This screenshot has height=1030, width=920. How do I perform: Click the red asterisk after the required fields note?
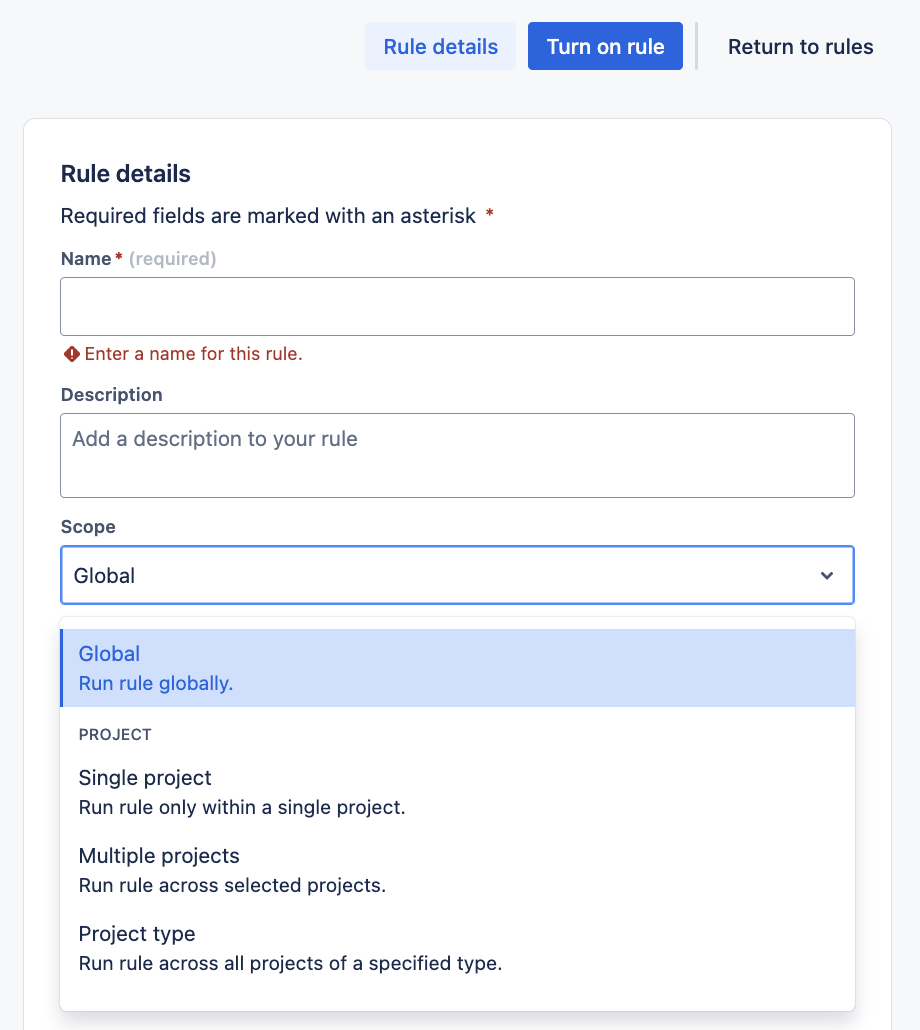click(489, 215)
